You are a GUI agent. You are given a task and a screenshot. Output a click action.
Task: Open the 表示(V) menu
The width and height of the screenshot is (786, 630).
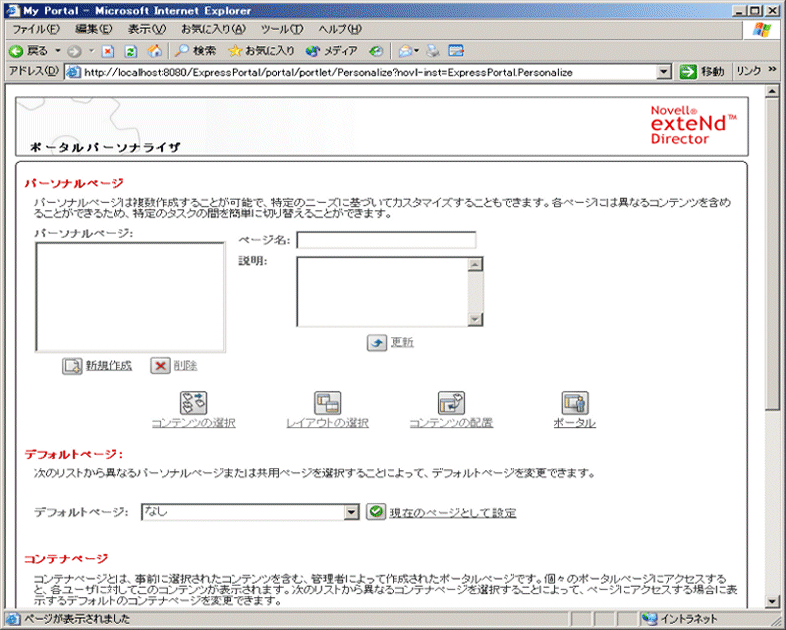[146, 29]
